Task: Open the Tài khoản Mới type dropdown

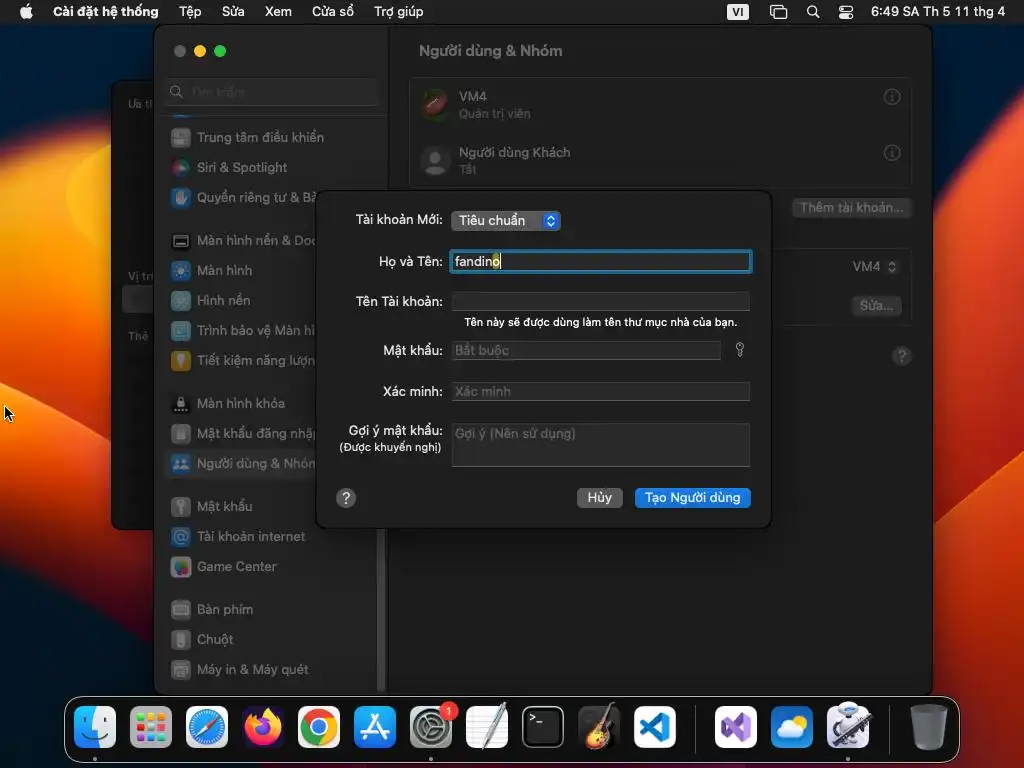Action: (505, 221)
